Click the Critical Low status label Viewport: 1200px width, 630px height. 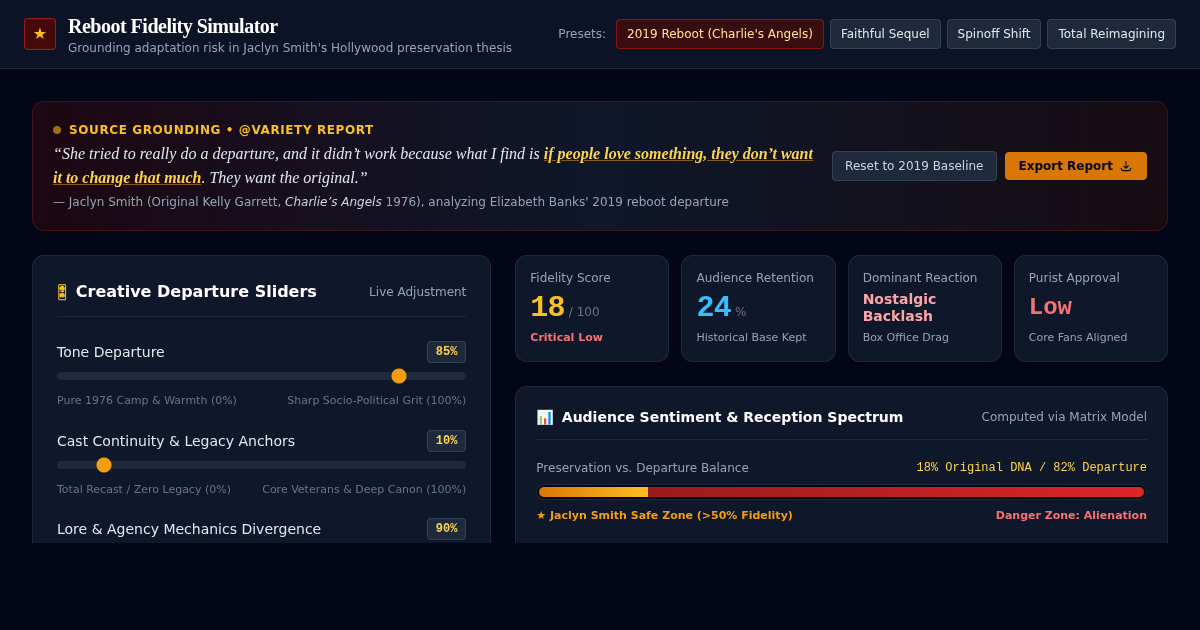(x=566, y=338)
